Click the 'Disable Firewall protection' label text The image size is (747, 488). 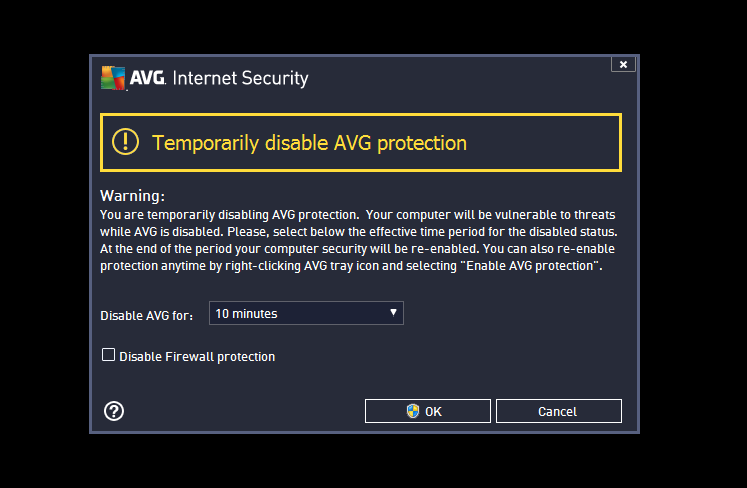[197, 356]
